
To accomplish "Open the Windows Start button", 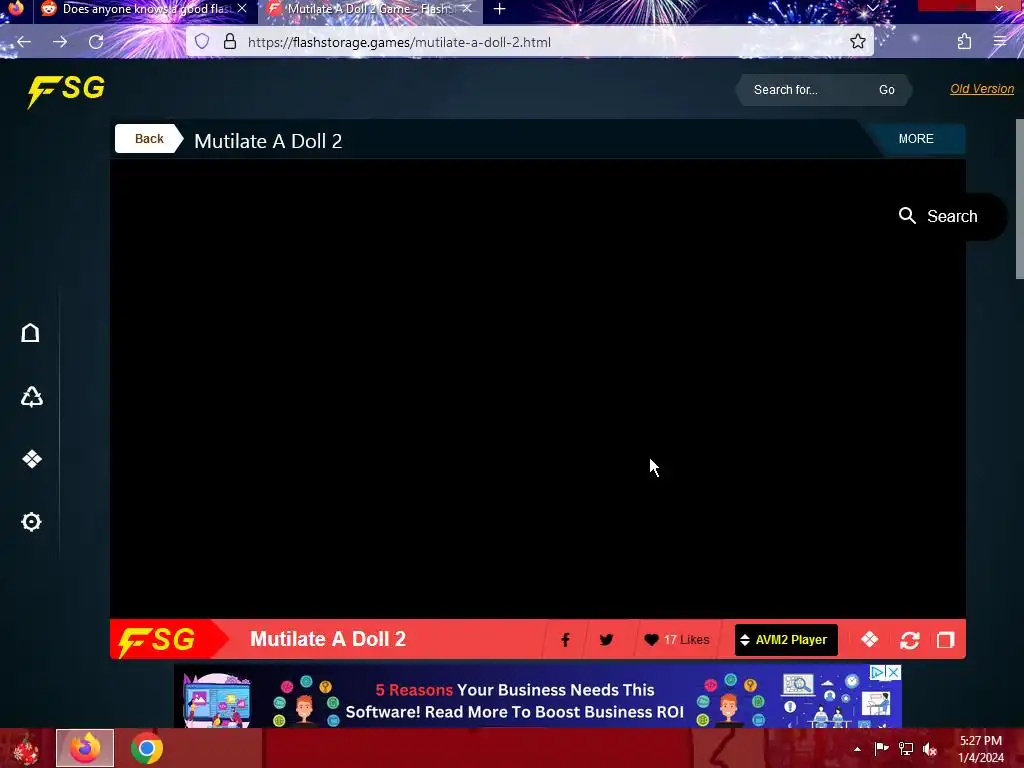I will 24,748.
